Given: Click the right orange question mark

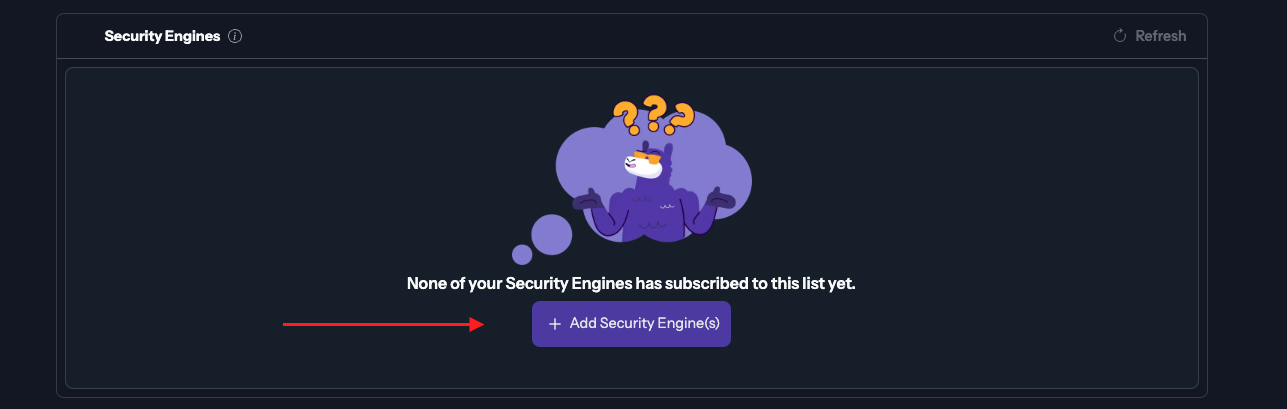Looking at the screenshot, I should coord(682,118).
